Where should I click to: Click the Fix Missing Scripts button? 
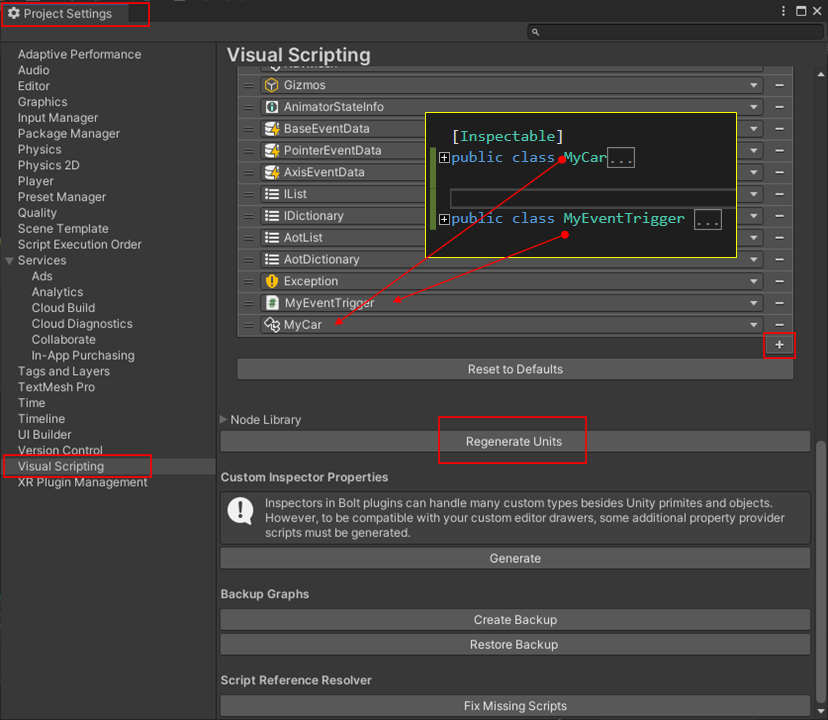[x=515, y=706]
